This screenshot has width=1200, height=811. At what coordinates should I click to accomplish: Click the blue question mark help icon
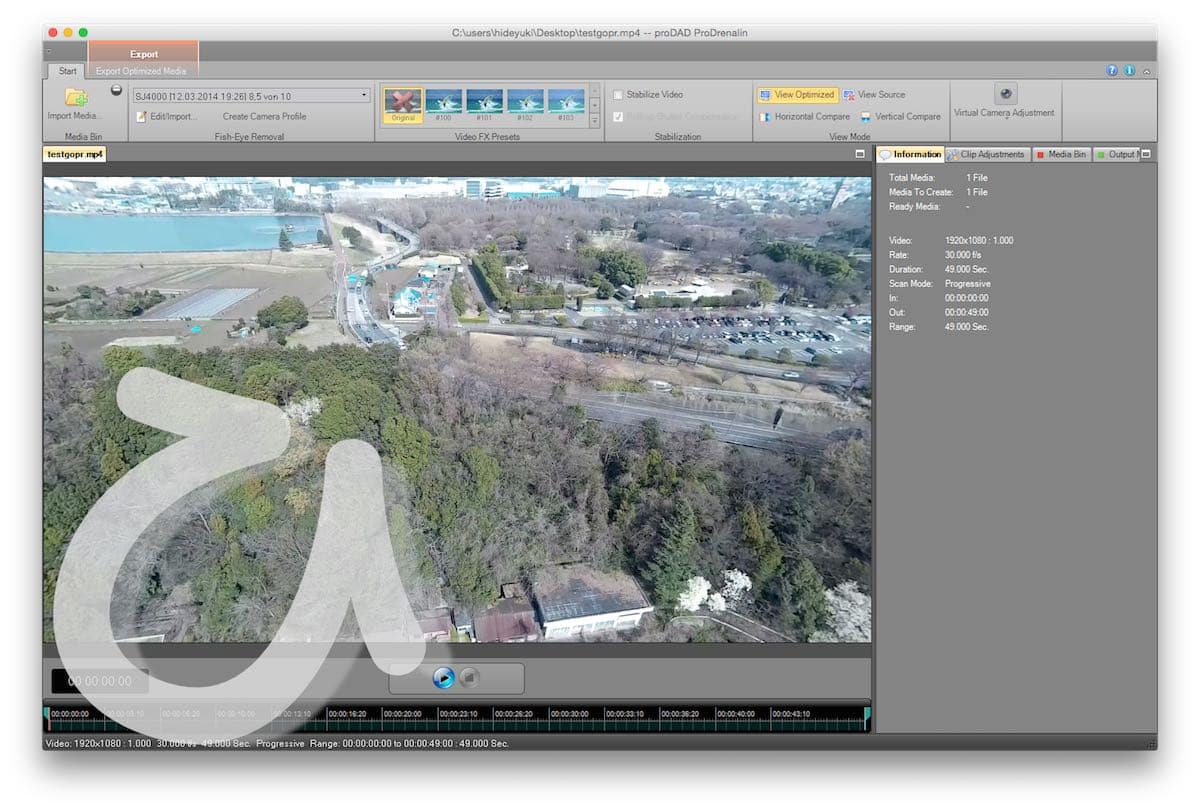click(x=1112, y=71)
